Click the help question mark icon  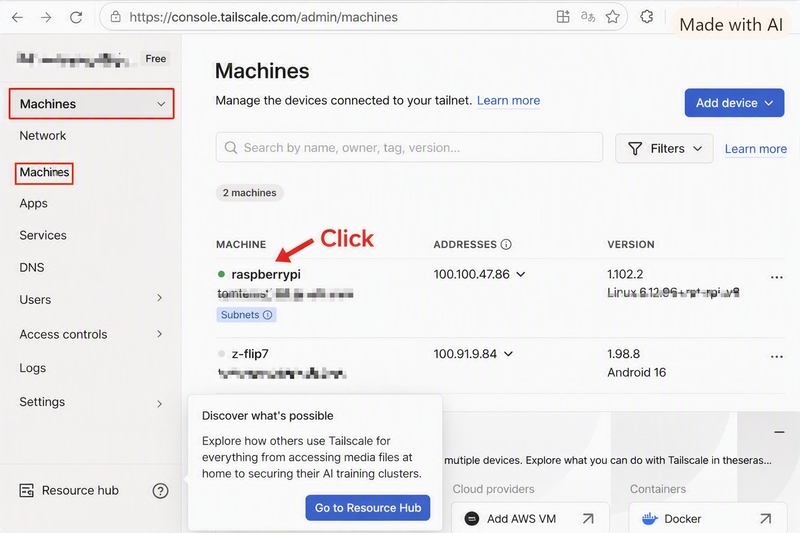[160, 491]
